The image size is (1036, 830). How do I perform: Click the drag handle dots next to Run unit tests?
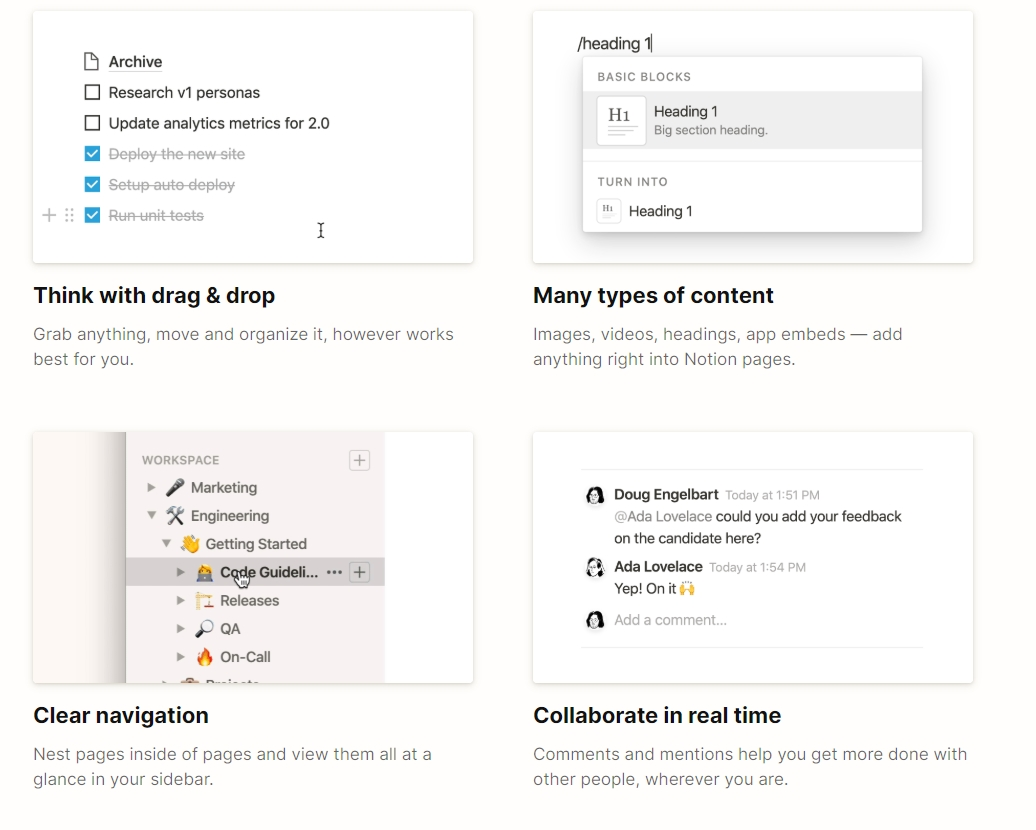pos(67,214)
